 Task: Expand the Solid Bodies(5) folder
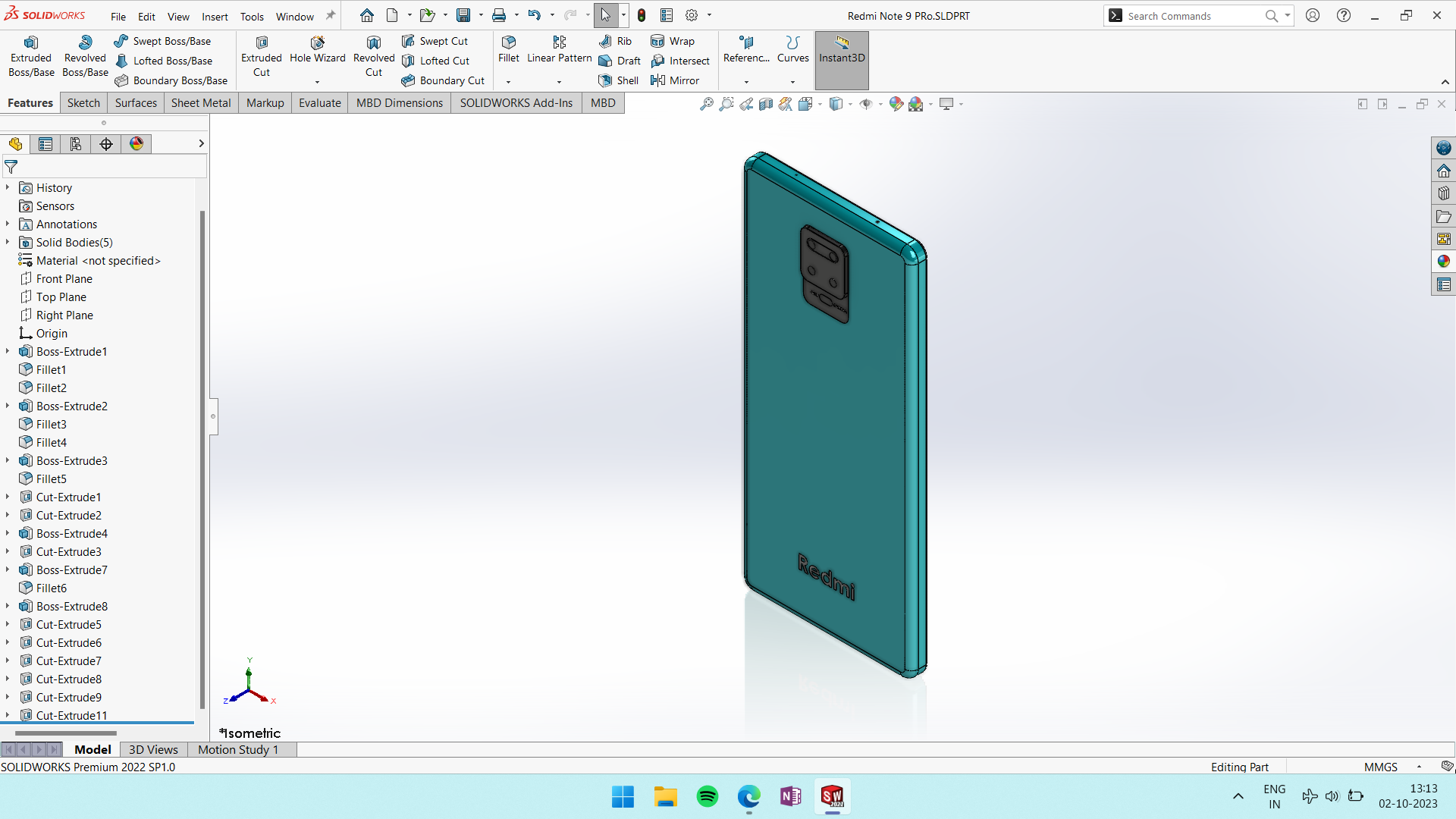pyautogui.click(x=8, y=242)
